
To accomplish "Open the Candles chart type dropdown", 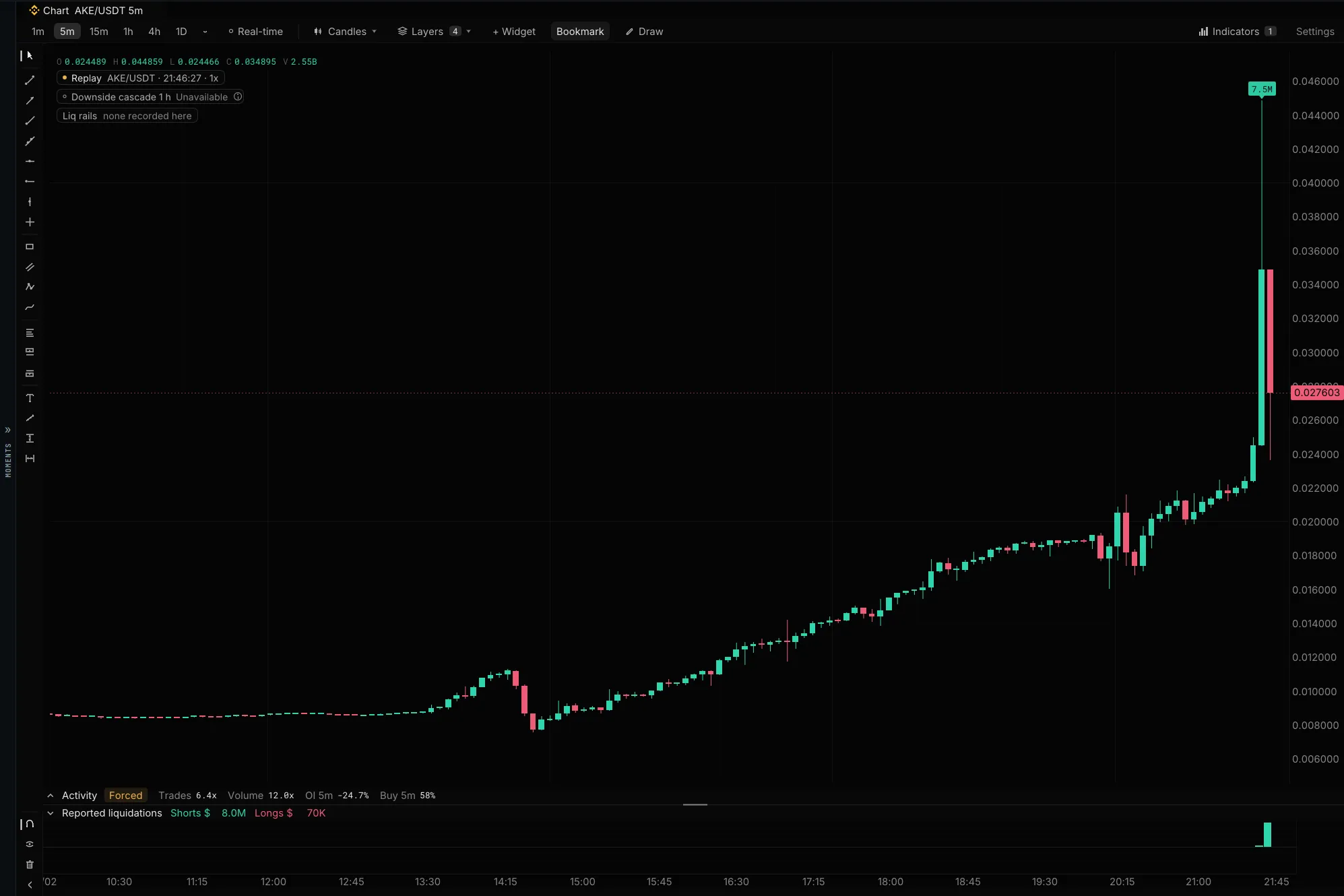I will point(345,32).
